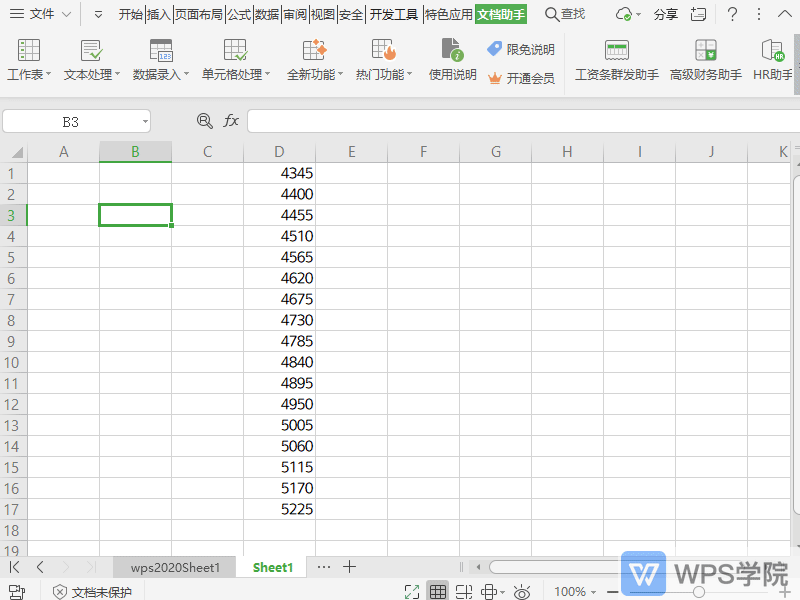Click the vertical scrollbar track
The image size is (800, 600).
796,345
